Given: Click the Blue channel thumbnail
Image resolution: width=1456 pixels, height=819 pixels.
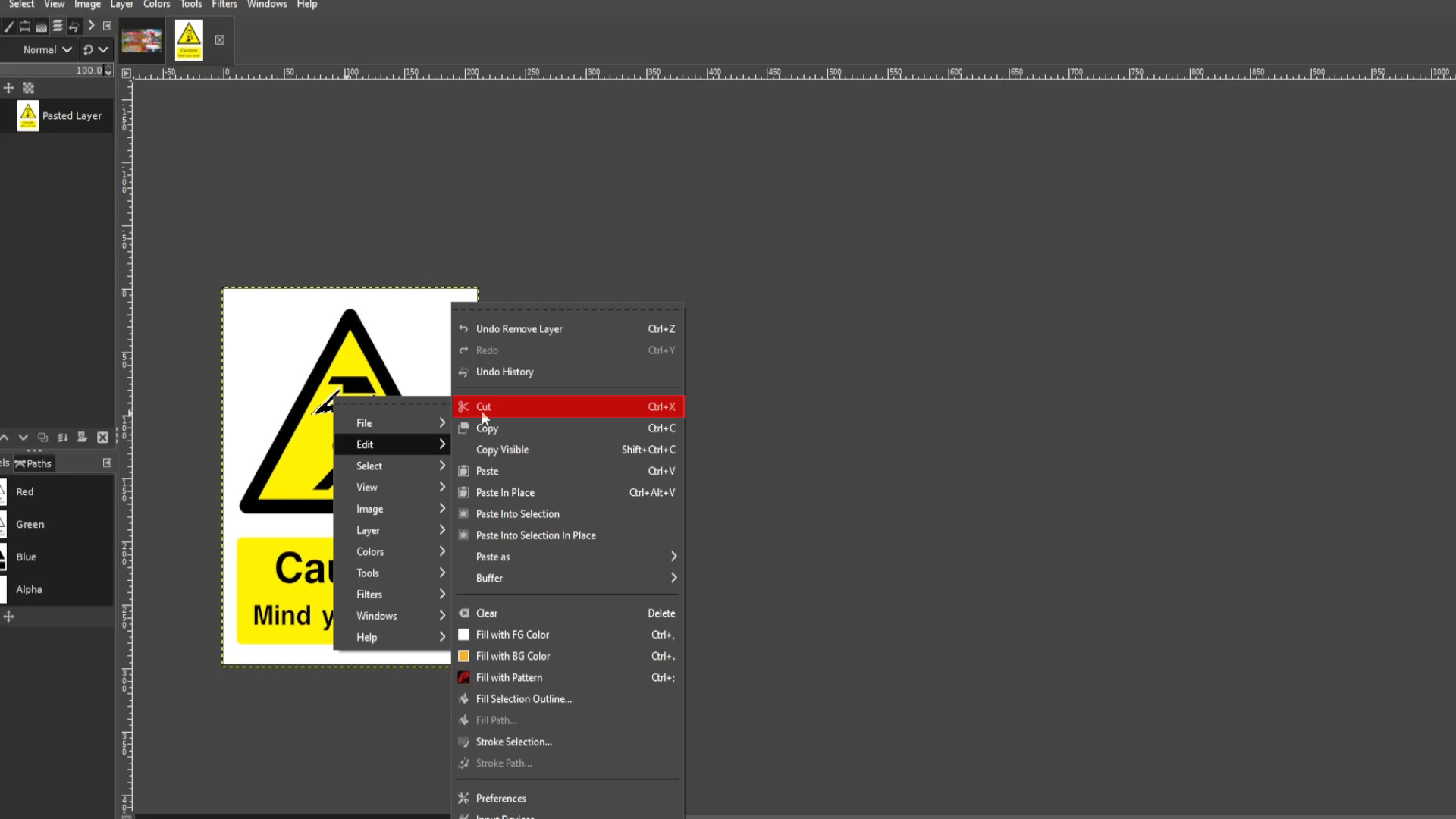Looking at the screenshot, I should pos(3,557).
